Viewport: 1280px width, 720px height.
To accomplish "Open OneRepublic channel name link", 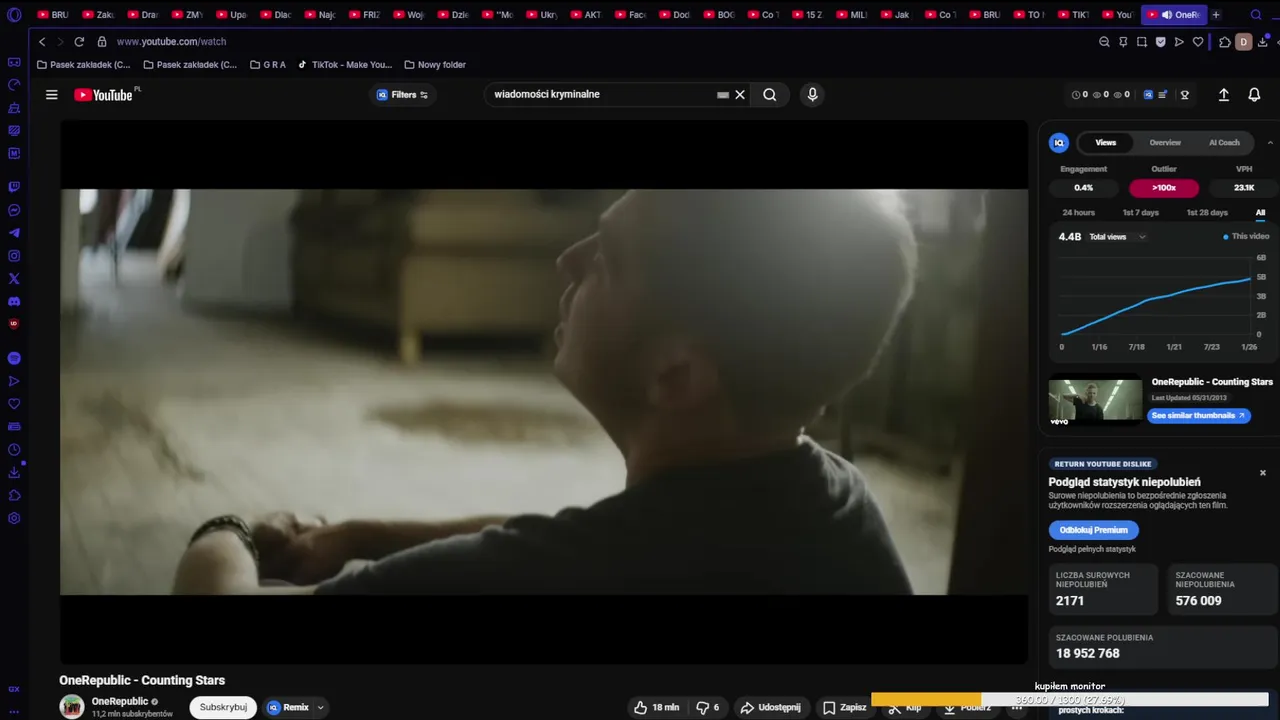I will coord(120,701).
